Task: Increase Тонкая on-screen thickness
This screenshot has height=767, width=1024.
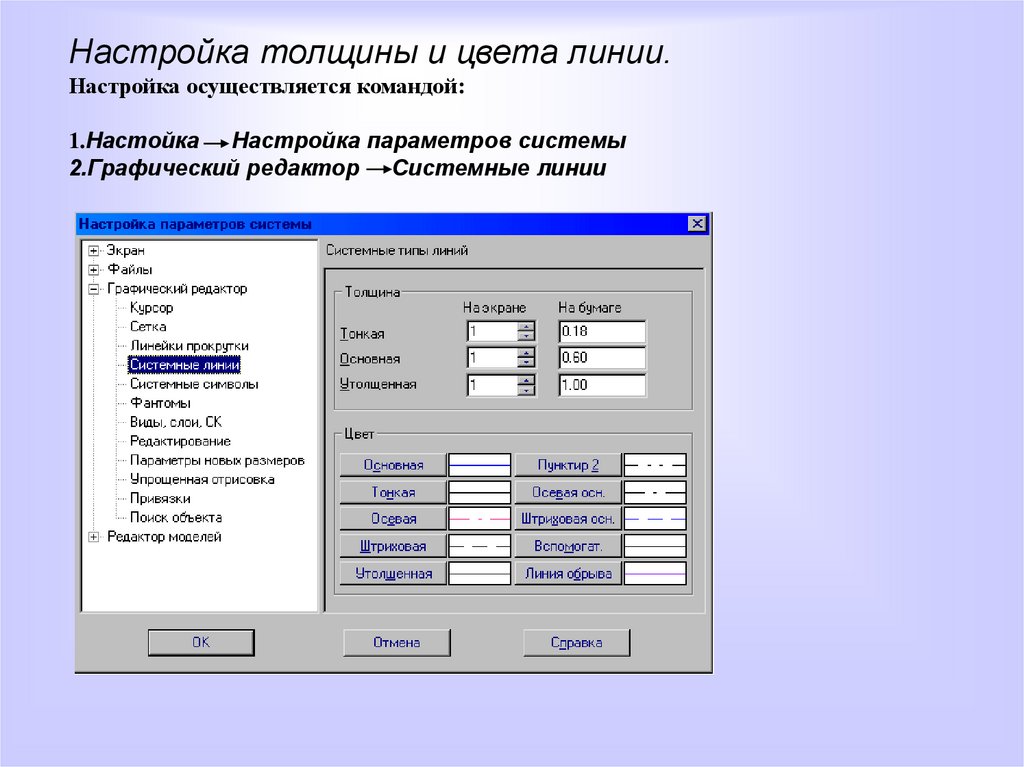Action: 526,327
